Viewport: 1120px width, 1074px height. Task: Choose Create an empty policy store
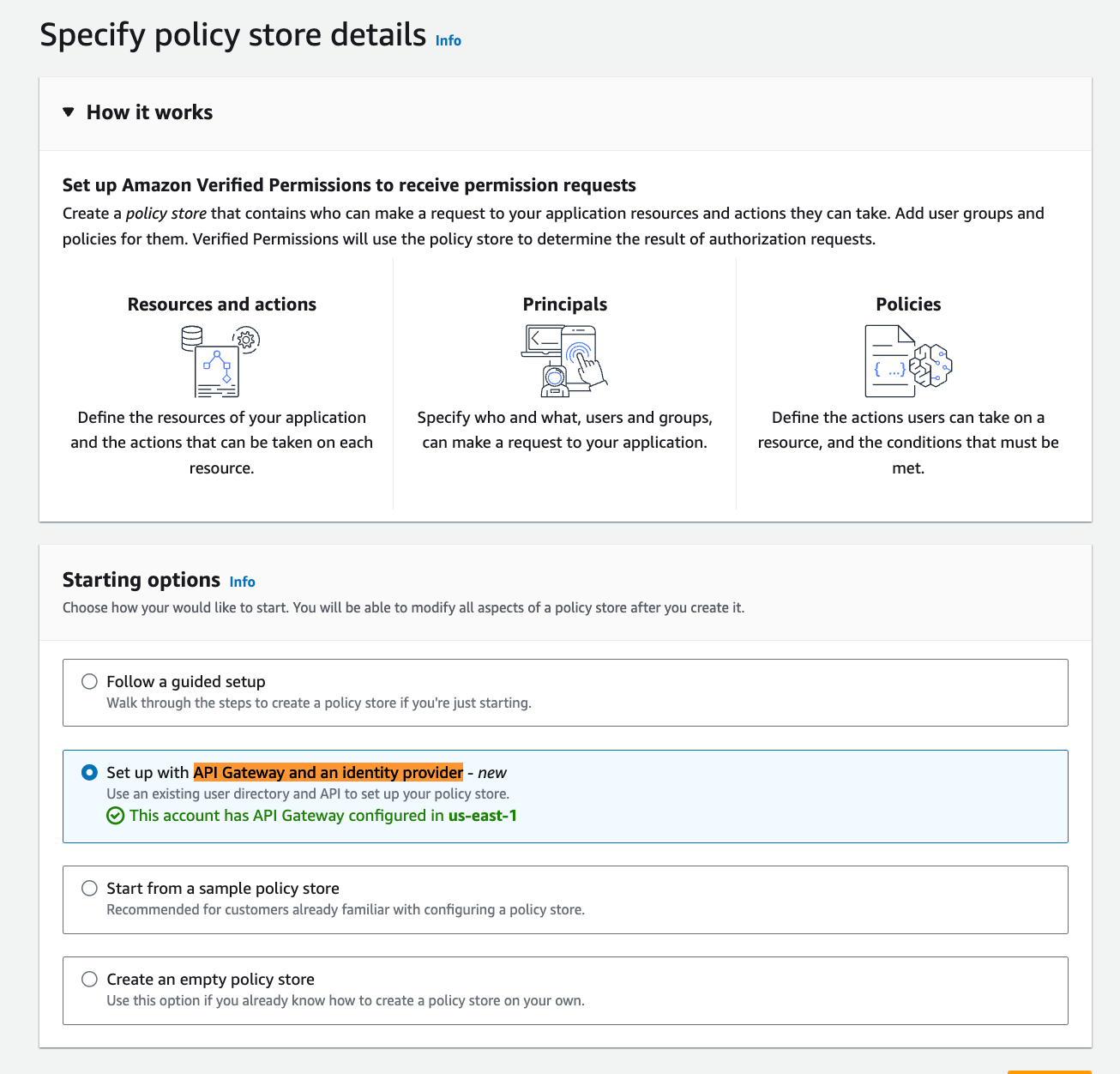(x=89, y=980)
